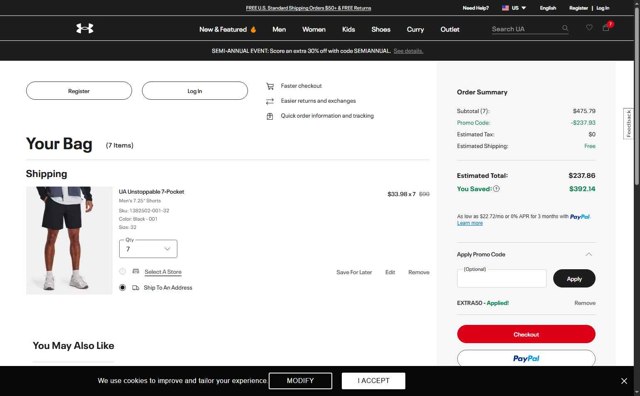
Task: Click I ACCEPT on the cookie banner
Action: (x=373, y=380)
